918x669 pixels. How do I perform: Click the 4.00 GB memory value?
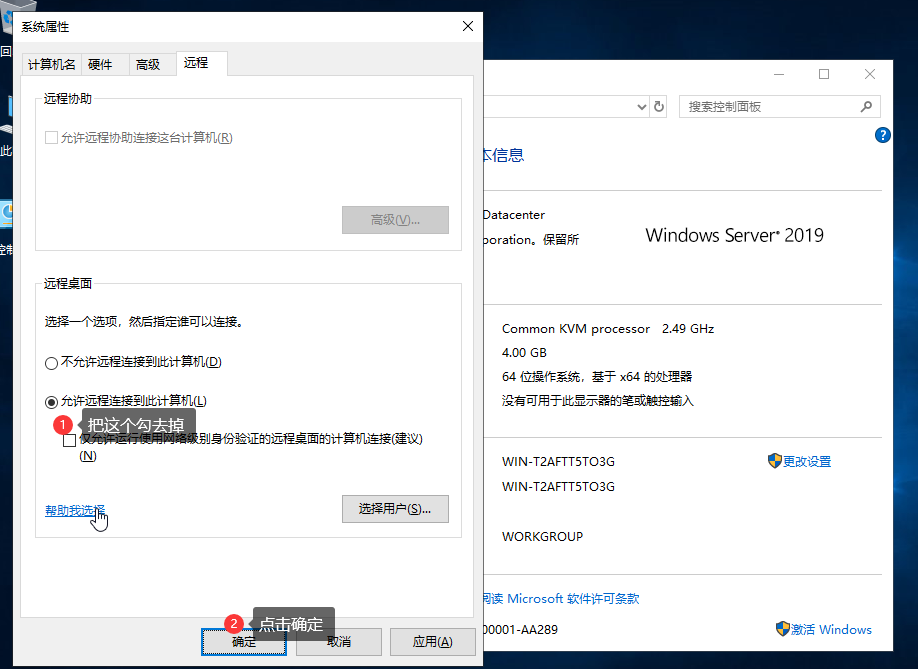point(524,352)
